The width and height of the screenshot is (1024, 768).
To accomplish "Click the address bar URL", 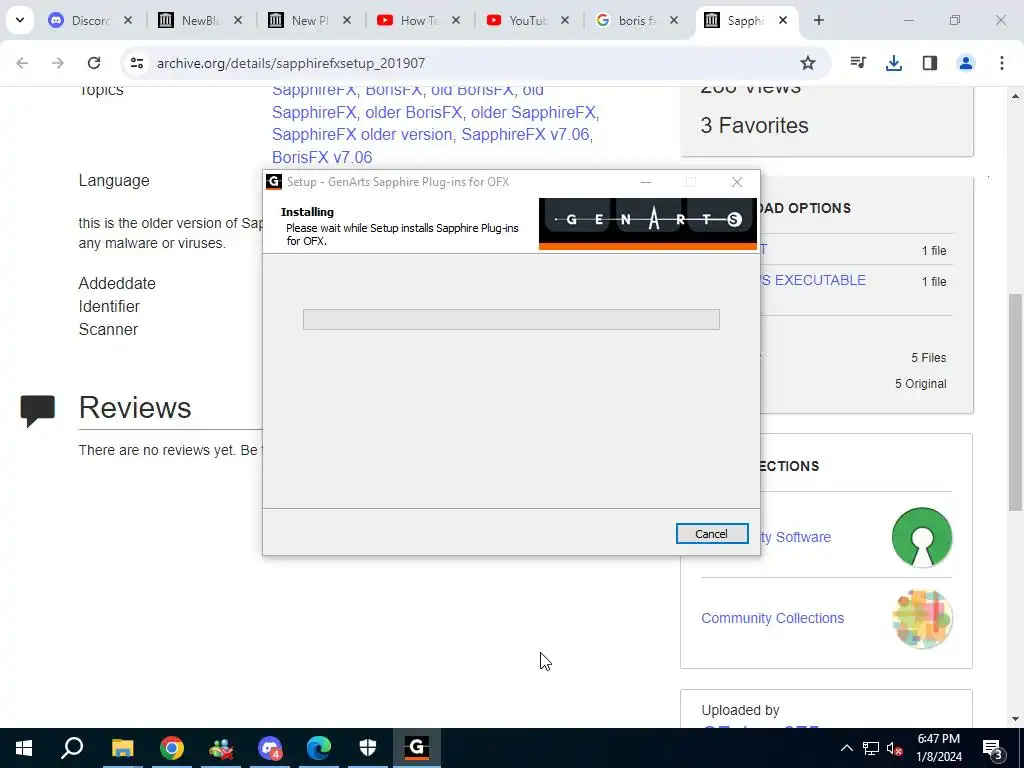I will pos(291,63).
